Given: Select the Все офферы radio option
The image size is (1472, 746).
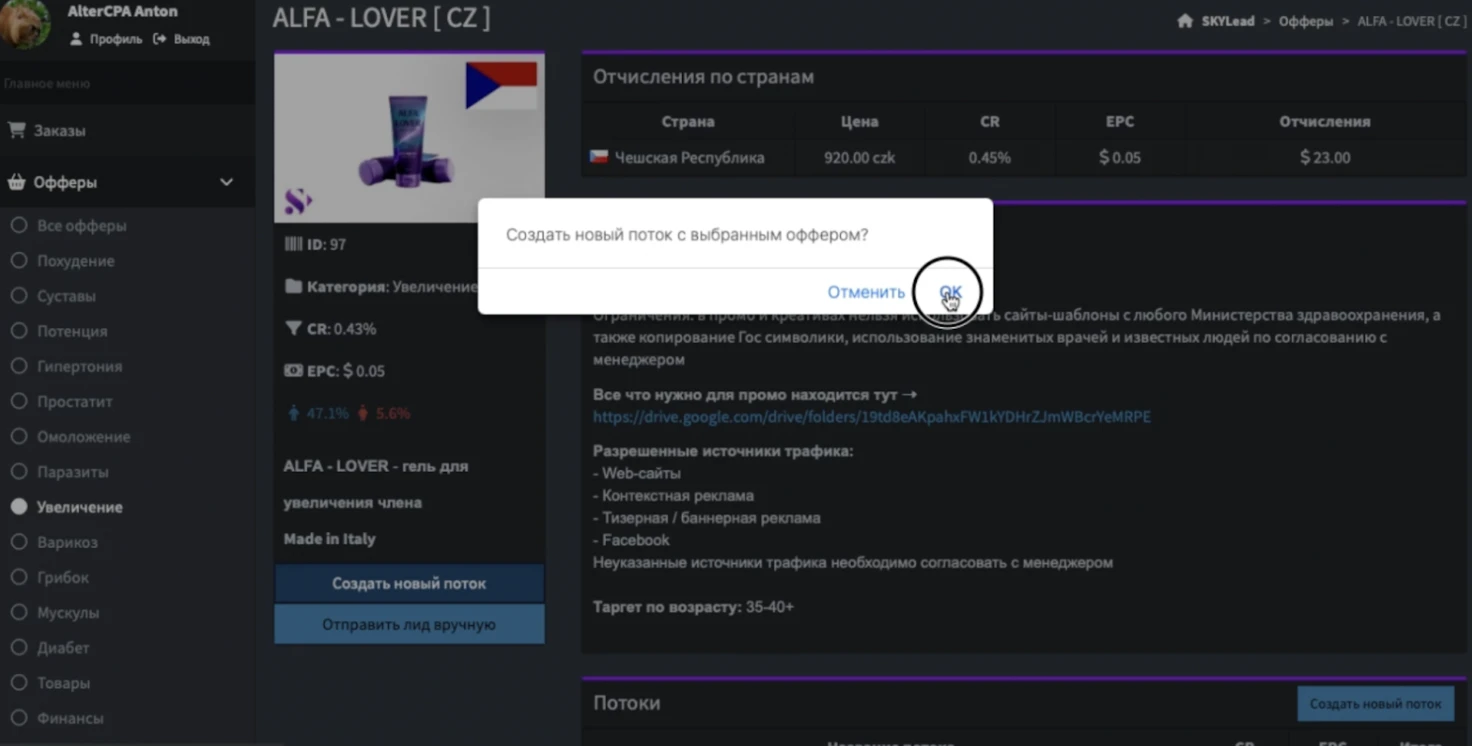Looking at the screenshot, I should coord(19,226).
